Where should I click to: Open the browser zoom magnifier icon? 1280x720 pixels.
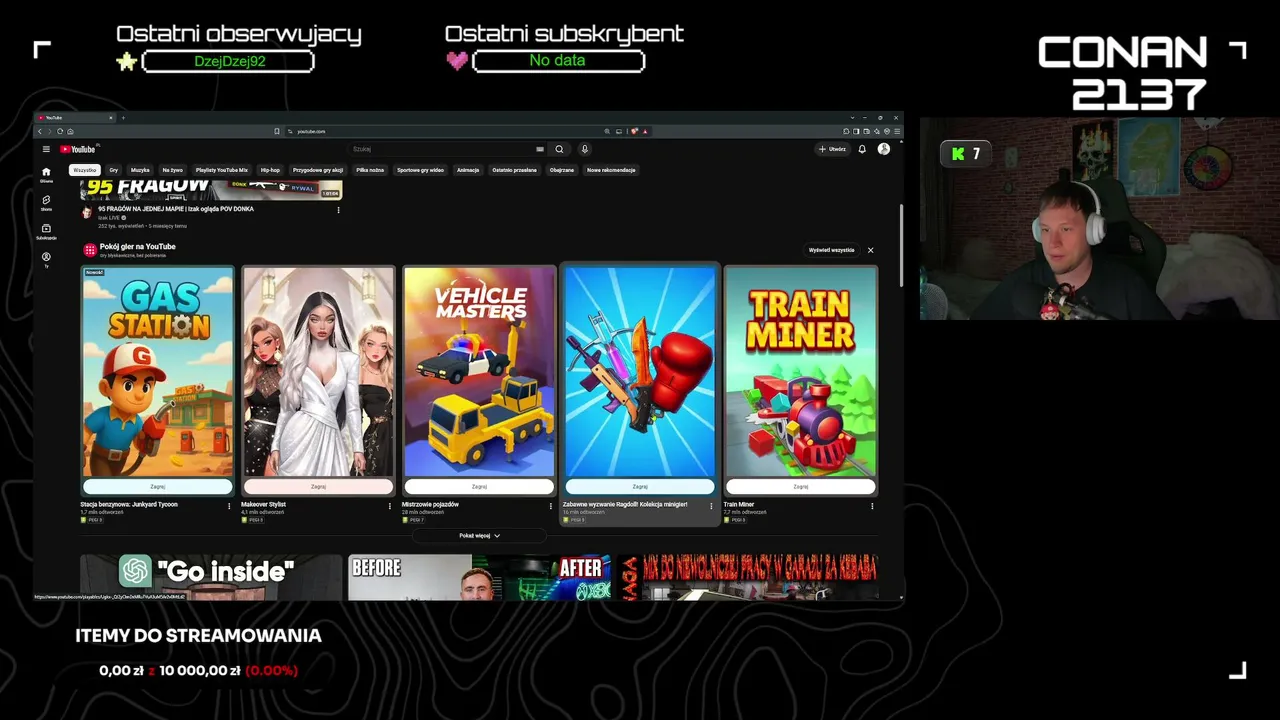(x=606, y=131)
